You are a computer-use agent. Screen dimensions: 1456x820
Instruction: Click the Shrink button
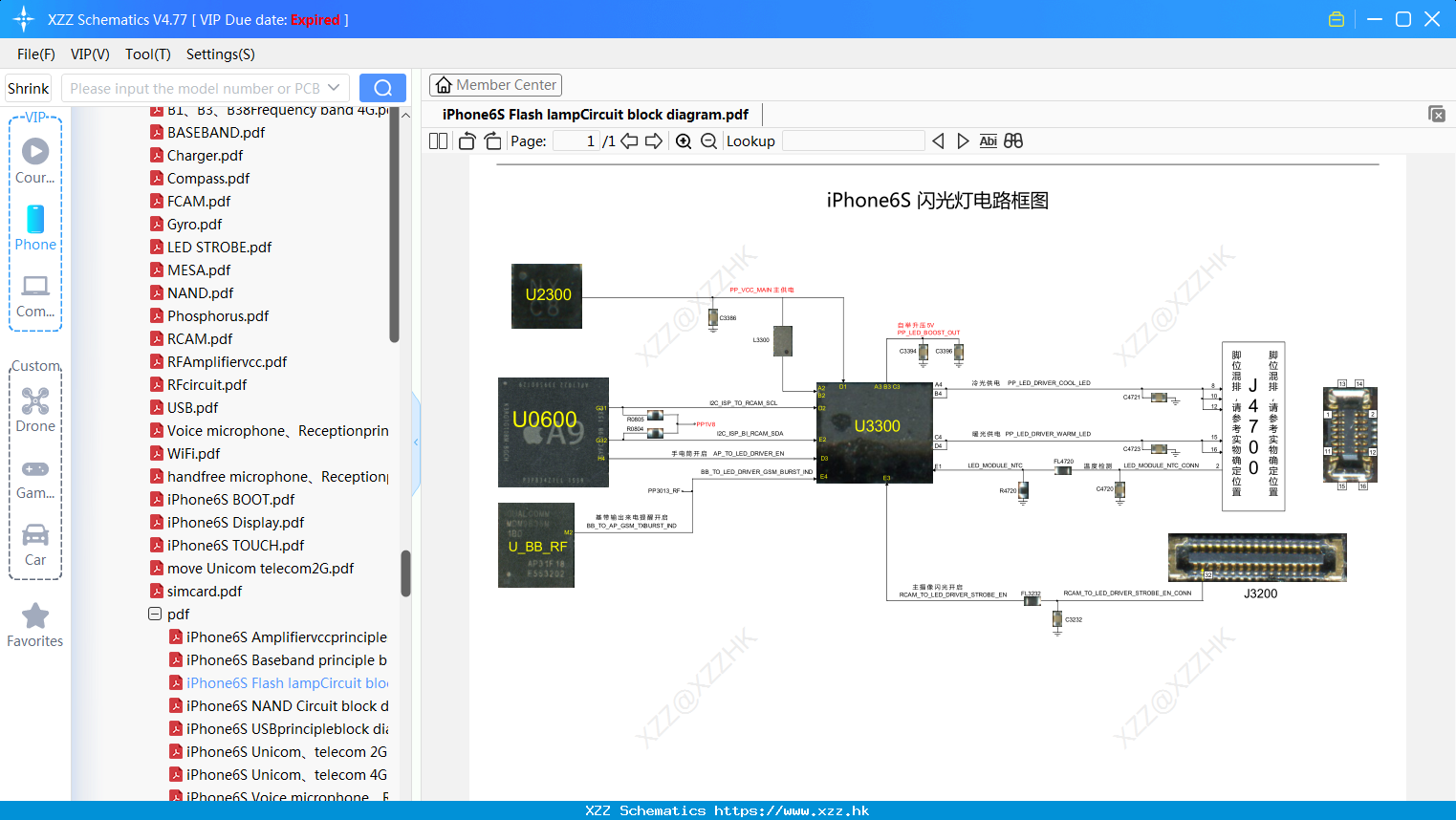(29, 88)
